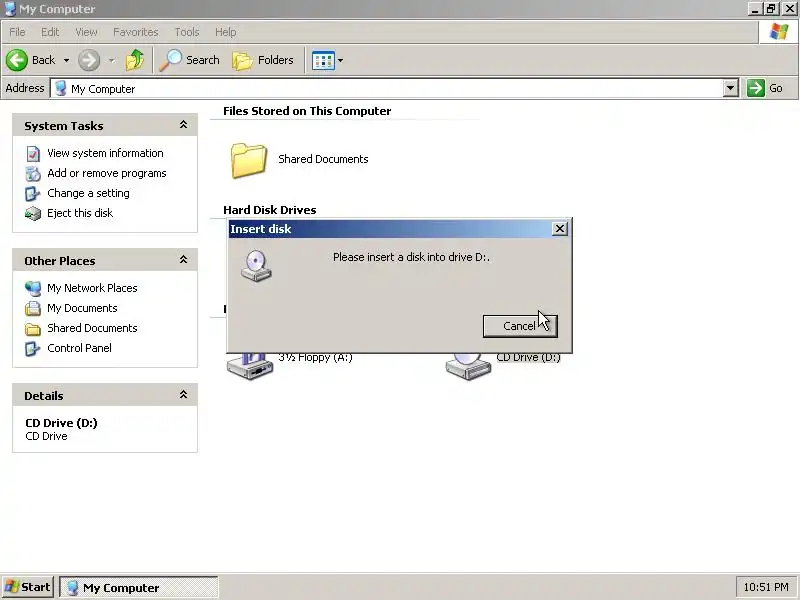This screenshot has width=800, height=600.
Task: Click the Eject this disk icon
Action: [33, 213]
